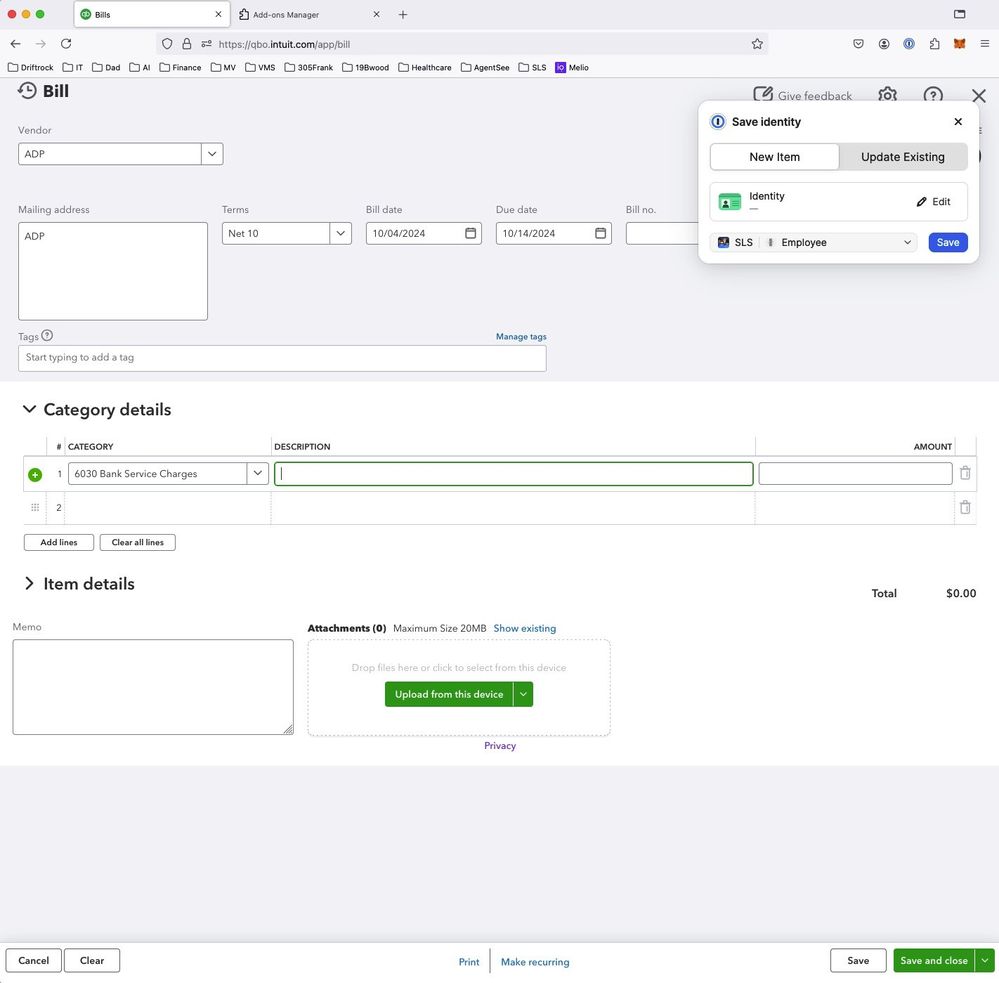Image resolution: width=999 pixels, height=983 pixels.
Task: Bookmark this page with star icon
Action: [757, 44]
